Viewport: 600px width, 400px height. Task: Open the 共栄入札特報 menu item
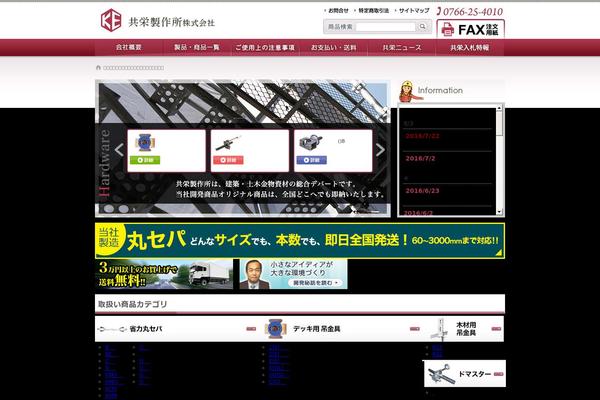470,47
